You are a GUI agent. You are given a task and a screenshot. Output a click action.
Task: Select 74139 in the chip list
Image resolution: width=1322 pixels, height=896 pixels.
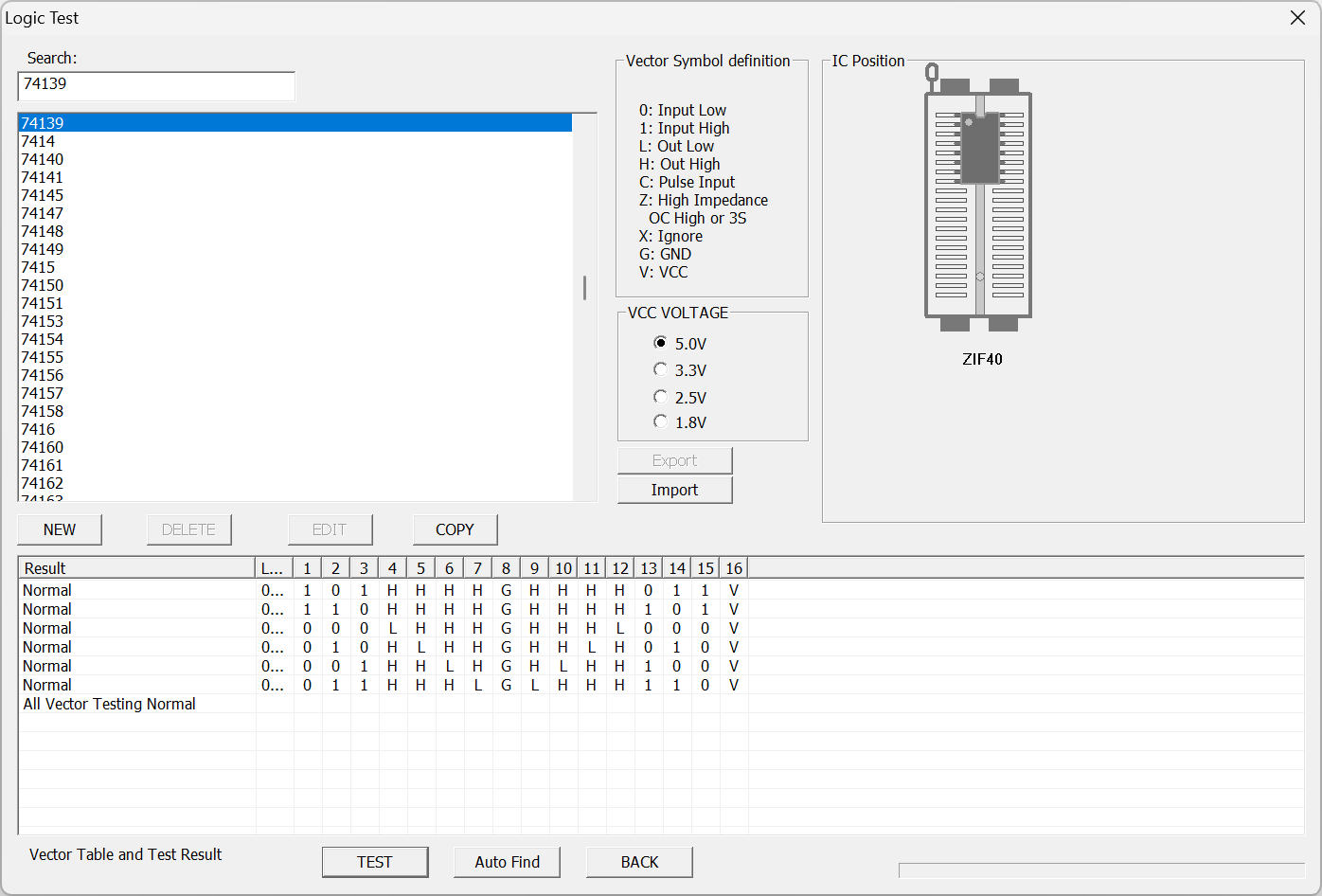(x=295, y=123)
